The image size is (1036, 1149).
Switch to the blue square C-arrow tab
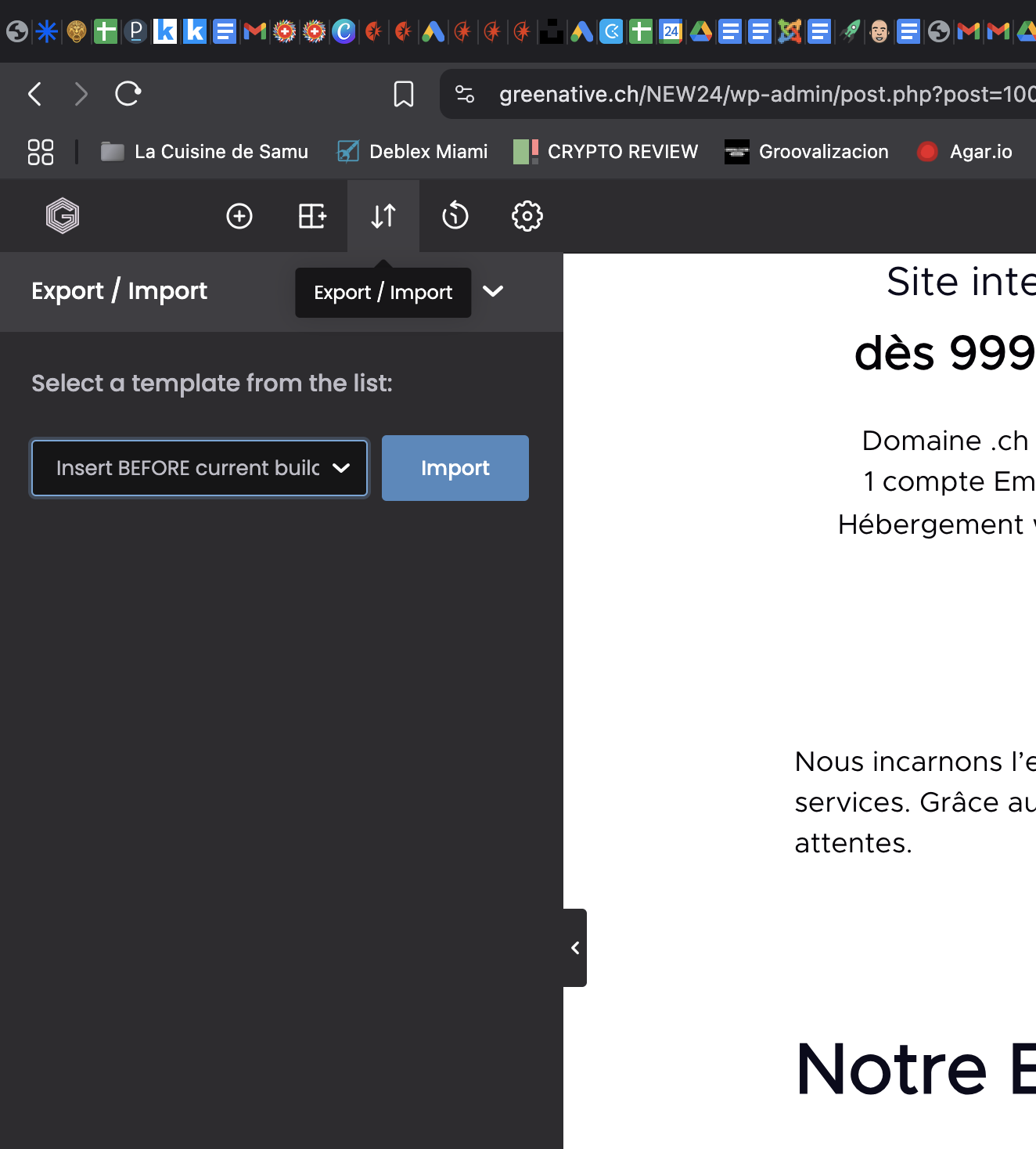(612, 31)
